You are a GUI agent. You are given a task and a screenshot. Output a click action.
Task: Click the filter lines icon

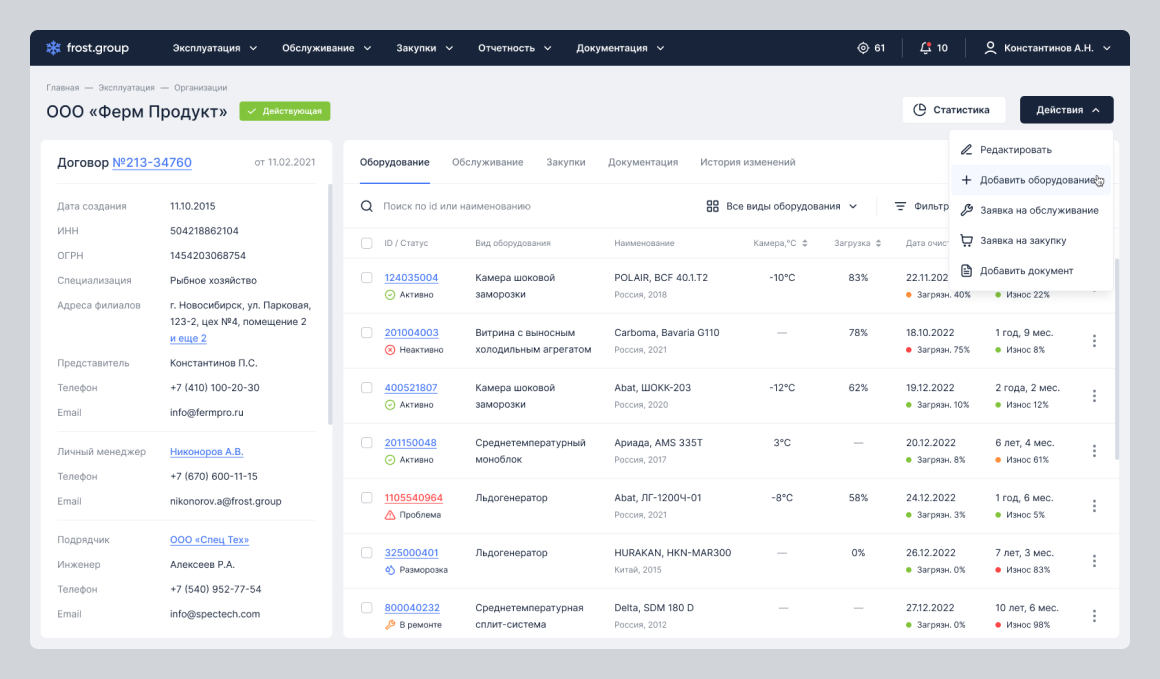click(x=900, y=206)
